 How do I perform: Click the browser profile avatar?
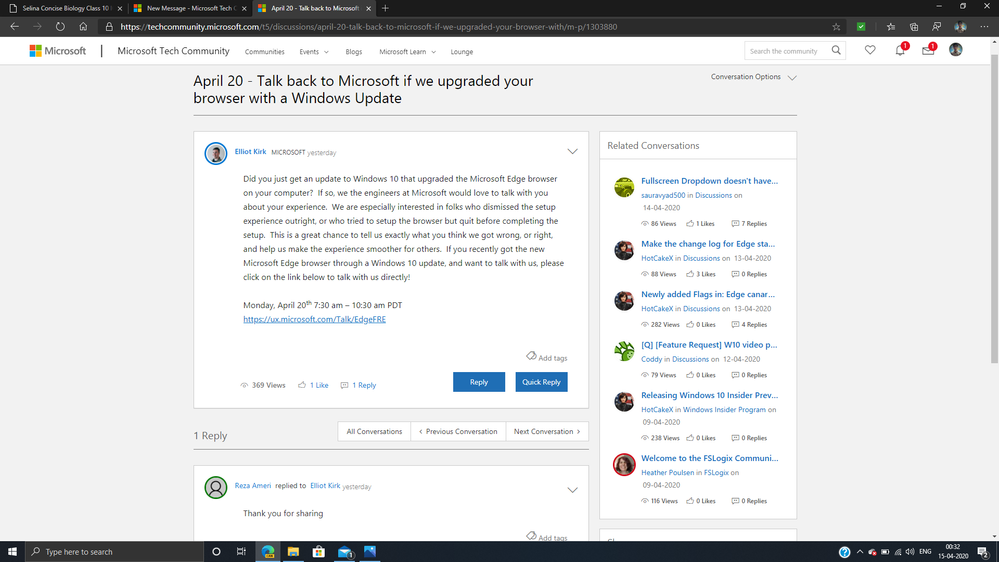[960, 27]
